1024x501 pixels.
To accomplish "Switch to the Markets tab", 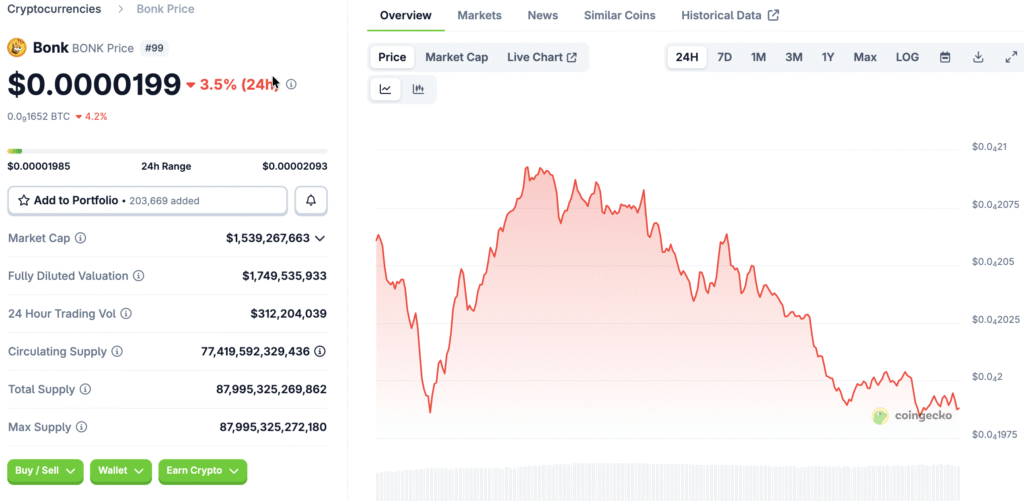I will (479, 15).
